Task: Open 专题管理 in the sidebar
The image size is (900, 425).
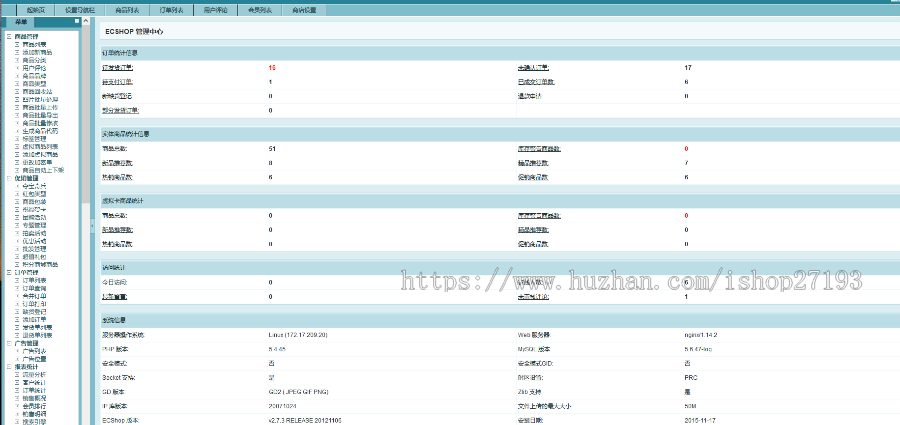Action: click(34, 225)
